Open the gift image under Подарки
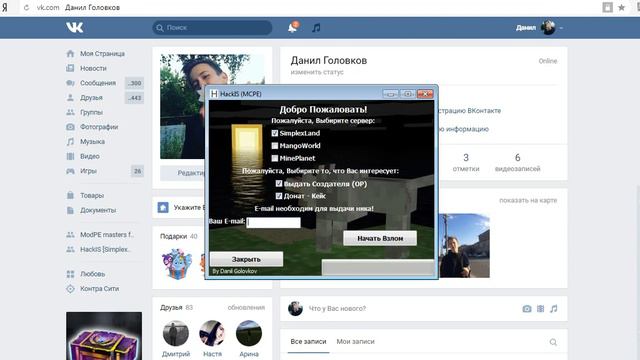 tap(177, 264)
